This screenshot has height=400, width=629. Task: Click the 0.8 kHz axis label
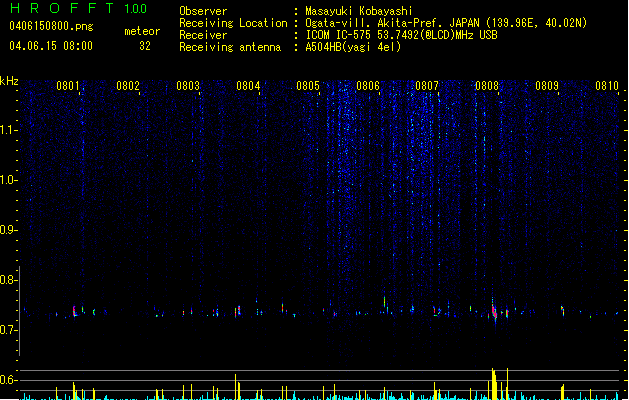[x=9, y=280]
